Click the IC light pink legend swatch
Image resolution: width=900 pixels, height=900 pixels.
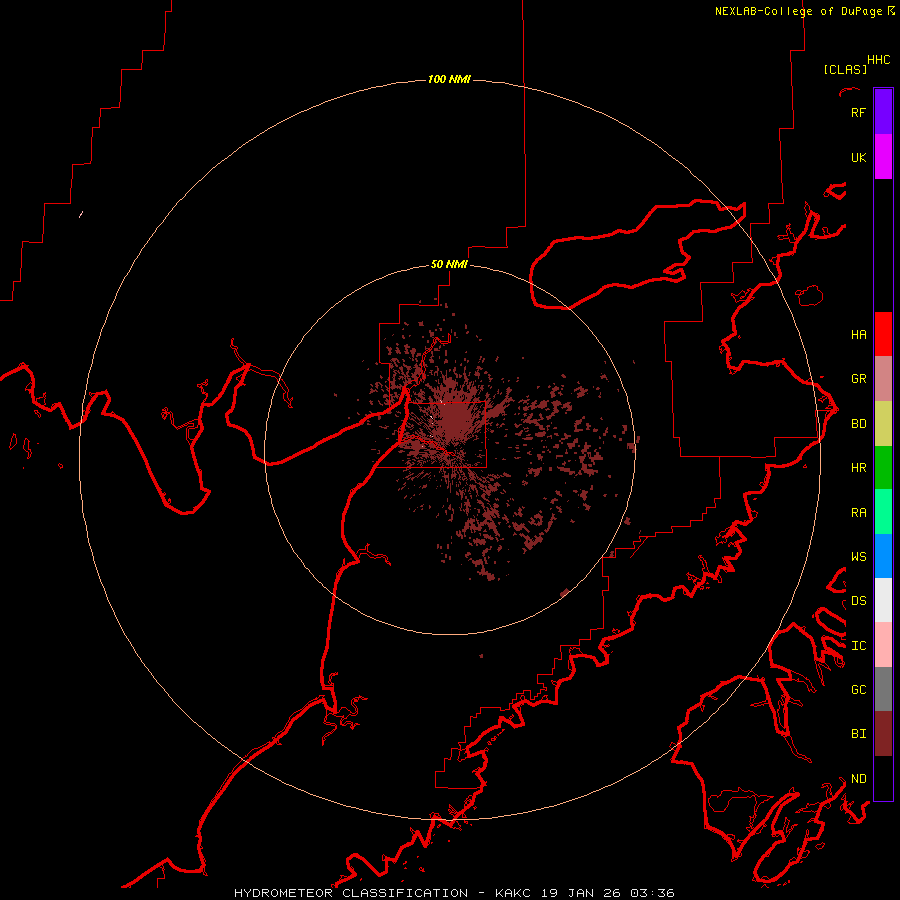coord(883,645)
